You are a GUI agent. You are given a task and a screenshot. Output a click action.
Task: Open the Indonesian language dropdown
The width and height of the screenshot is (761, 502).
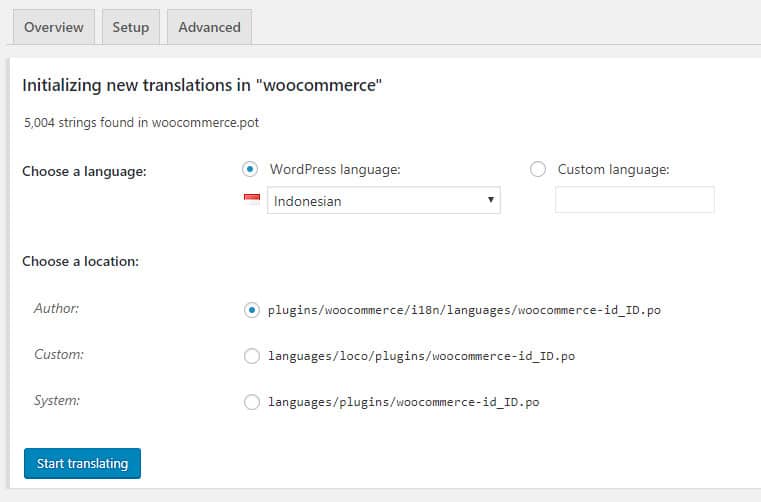(383, 201)
